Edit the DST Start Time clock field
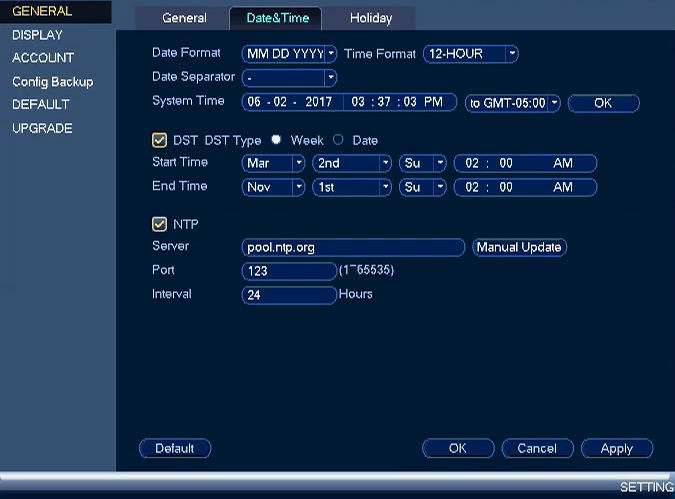The image size is (675, 499). [526, 163]
